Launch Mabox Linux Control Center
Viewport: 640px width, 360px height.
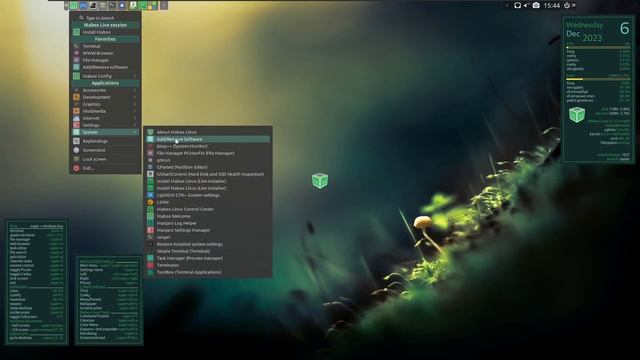pos(208,209)
